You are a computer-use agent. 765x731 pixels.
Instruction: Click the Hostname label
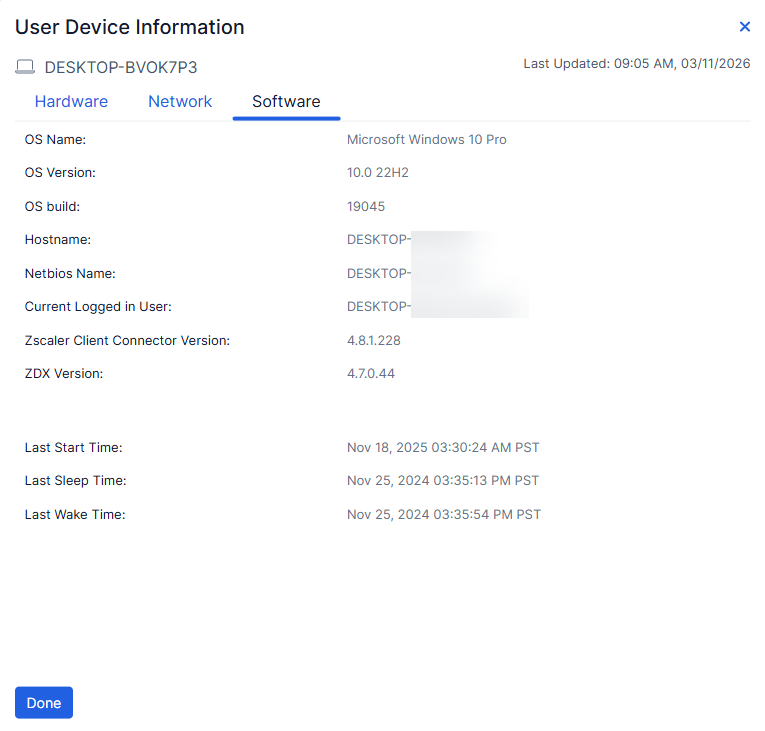(x=58, y=240)
